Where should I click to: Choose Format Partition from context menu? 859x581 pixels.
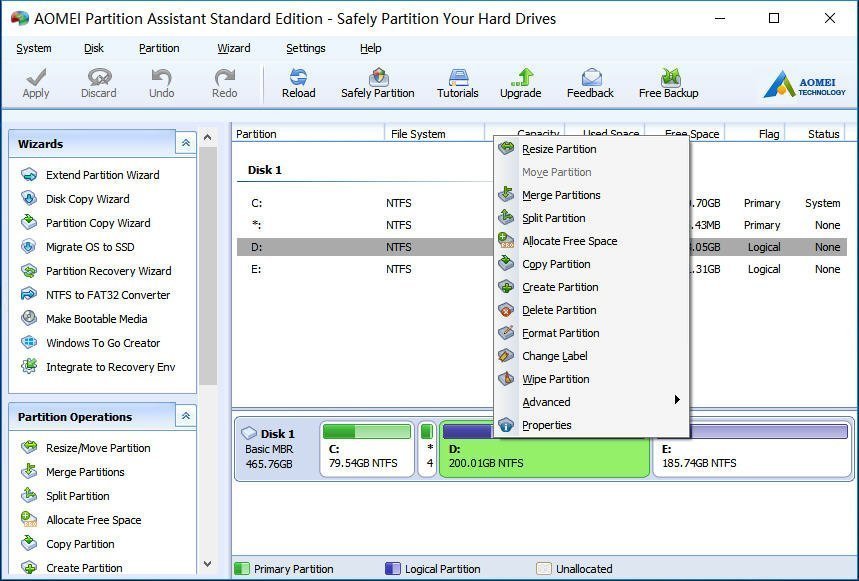[x=591, y=333]
